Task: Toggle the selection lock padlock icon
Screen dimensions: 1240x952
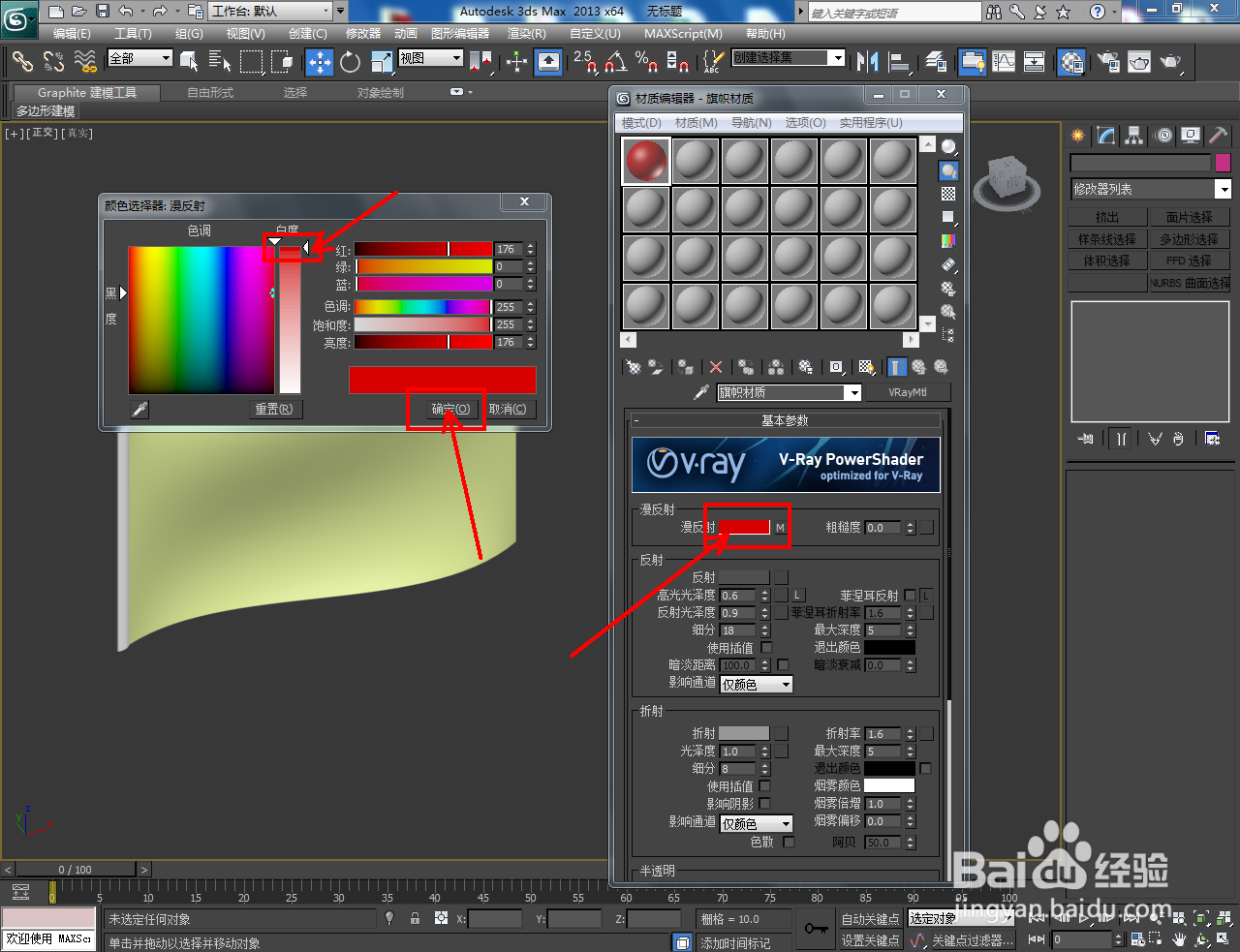Action: [x=415, y=918]
